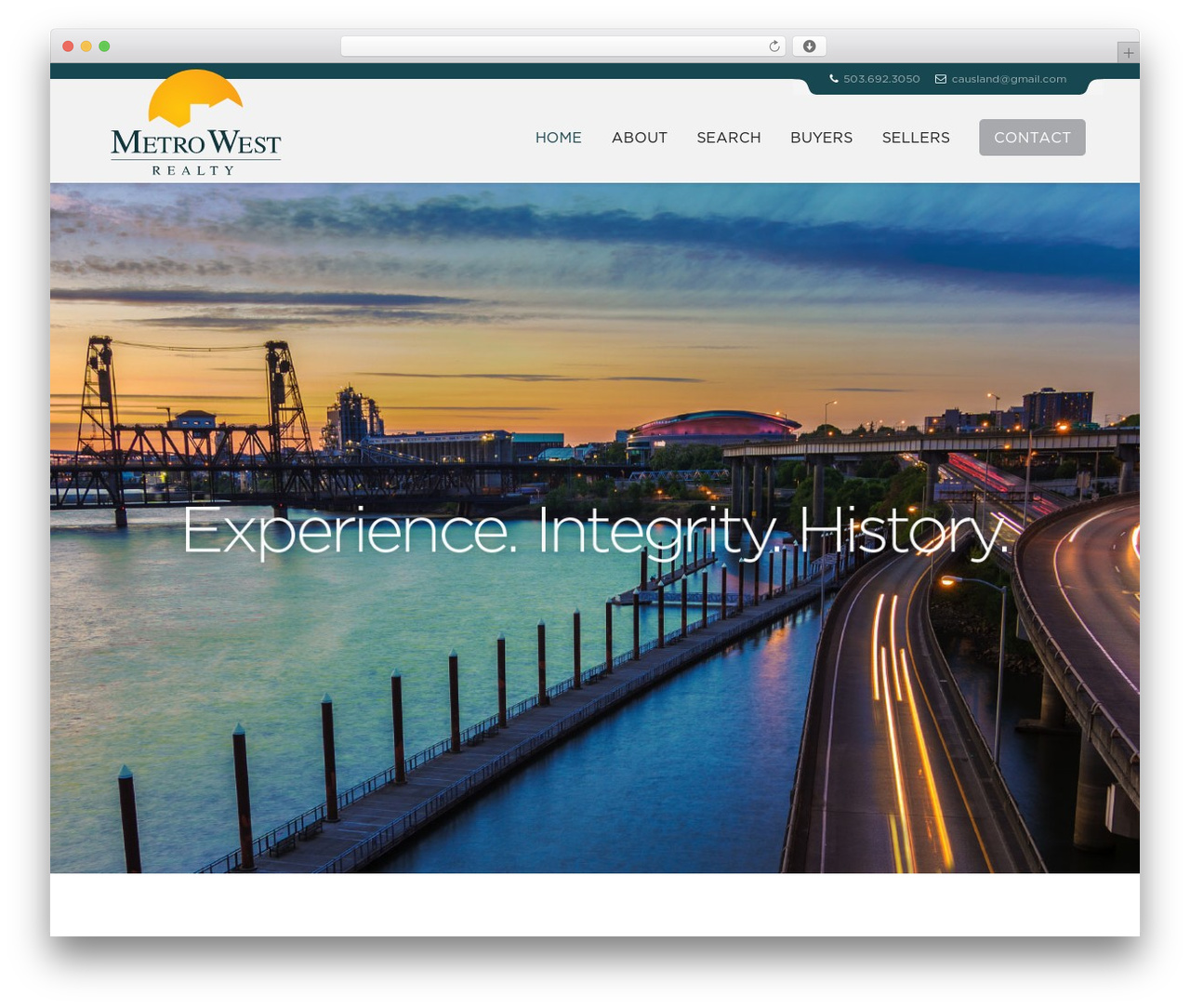Click the Experience. Integrity. History. headline
This screenshot has height=1008, width=1190.
point(595,531)
